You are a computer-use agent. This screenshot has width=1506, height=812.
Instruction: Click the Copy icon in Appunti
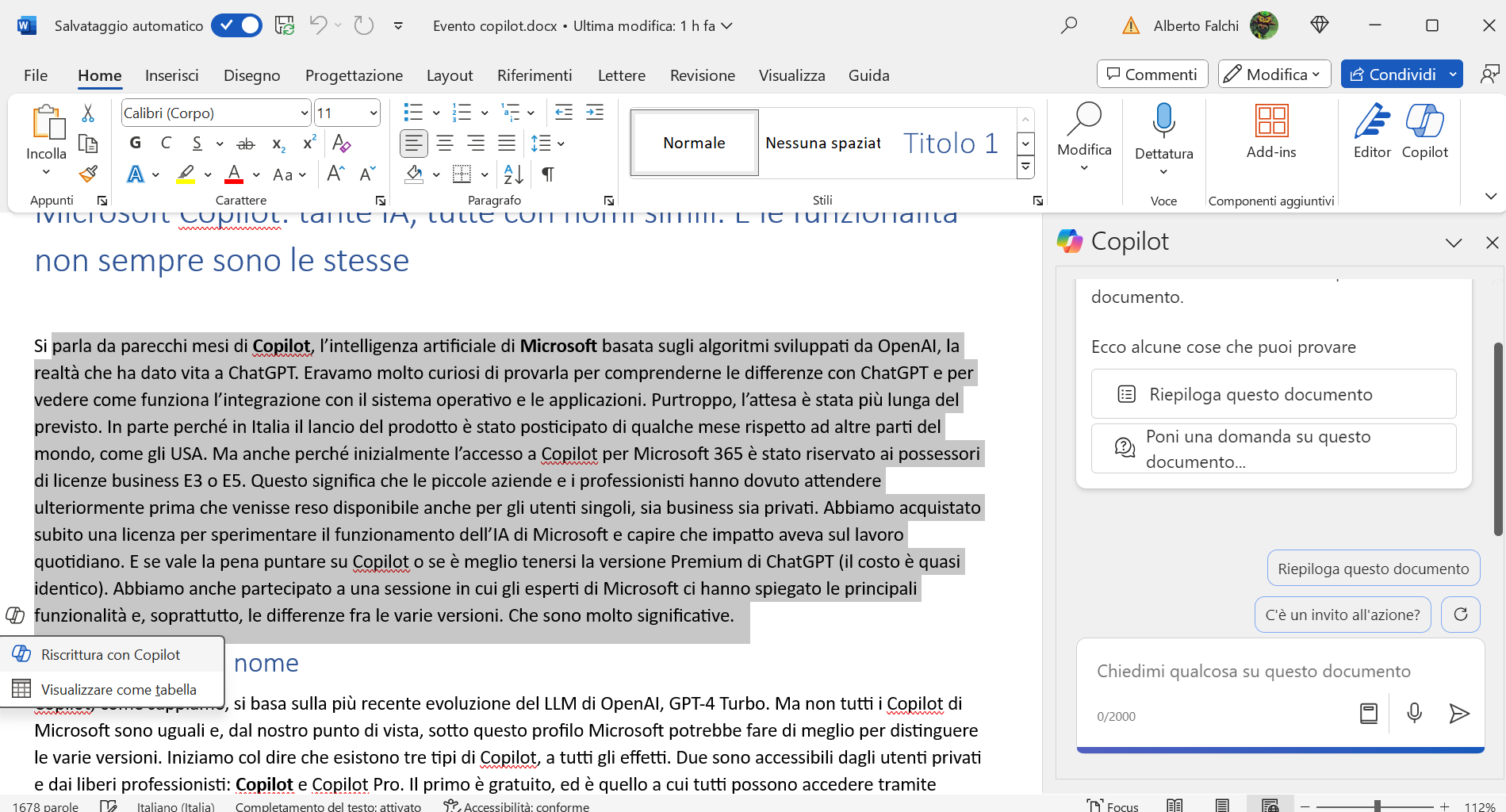pos(88,144)
